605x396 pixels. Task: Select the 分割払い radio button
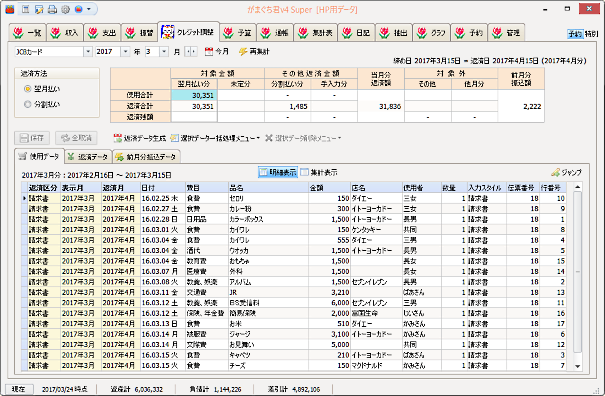coord(27,104)
